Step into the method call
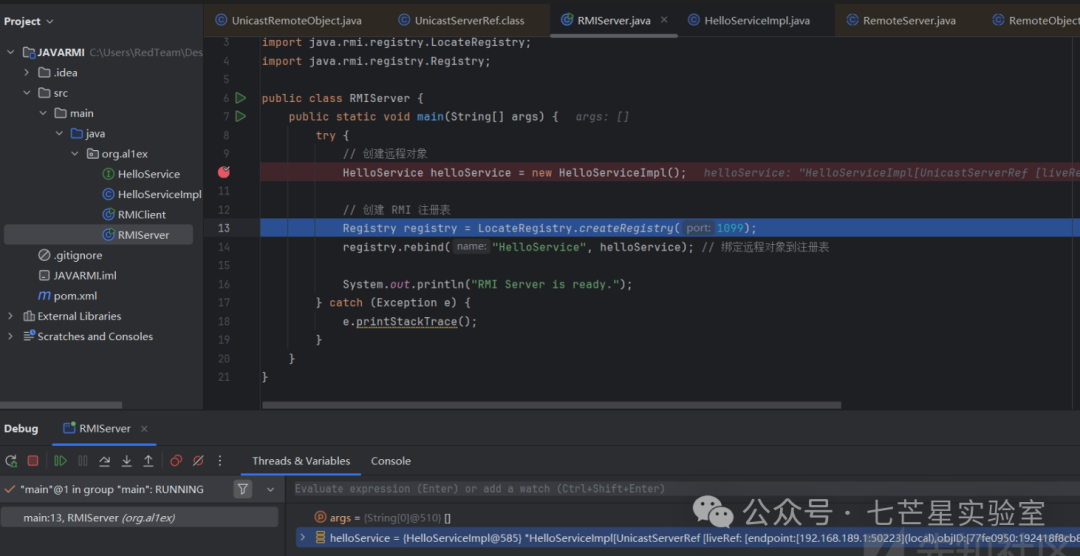1080x556 pixels. pyautogui.click(x=127, y=461)
